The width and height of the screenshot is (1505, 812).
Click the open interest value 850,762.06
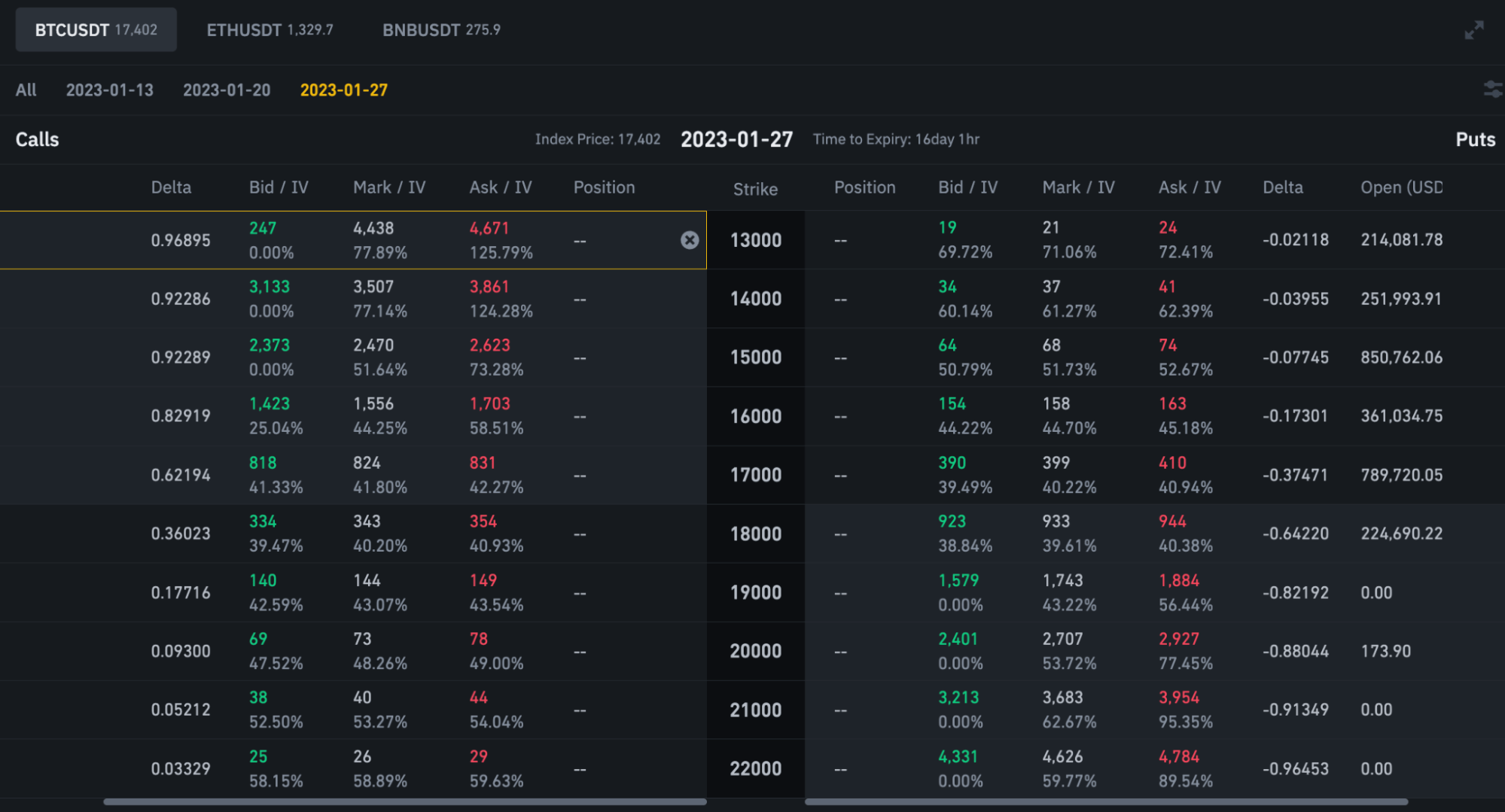tap(1401, 357)
